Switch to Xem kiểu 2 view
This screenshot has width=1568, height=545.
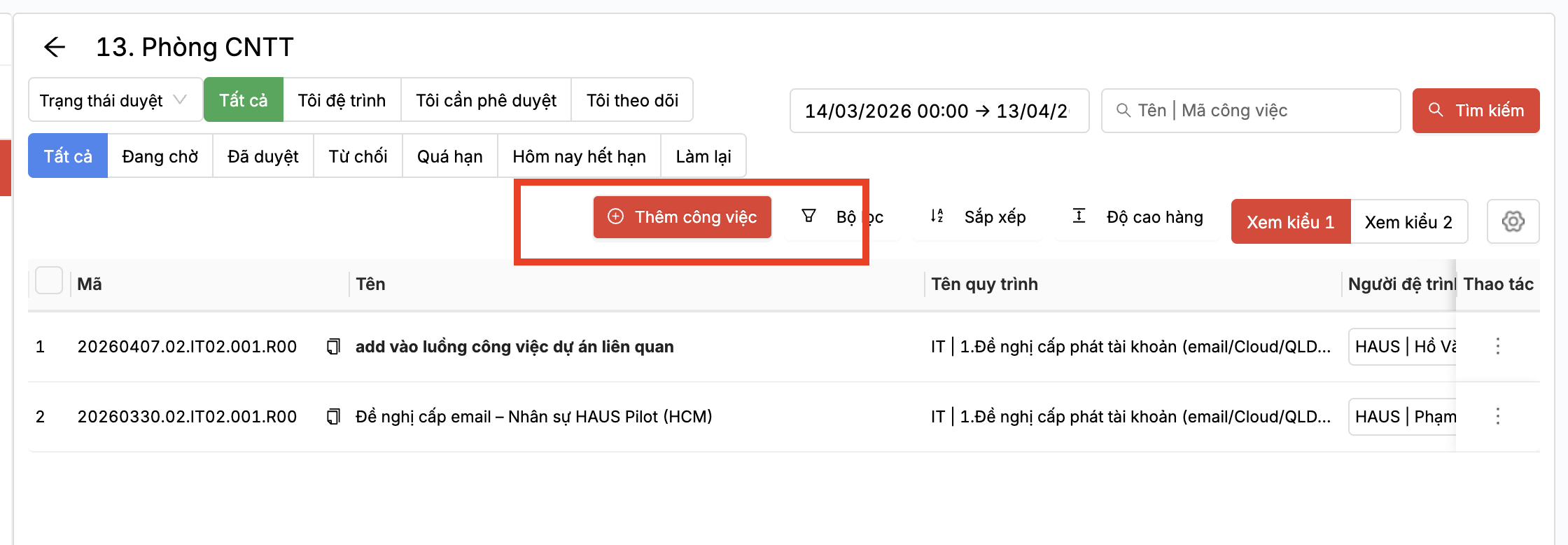point(1408,222)
